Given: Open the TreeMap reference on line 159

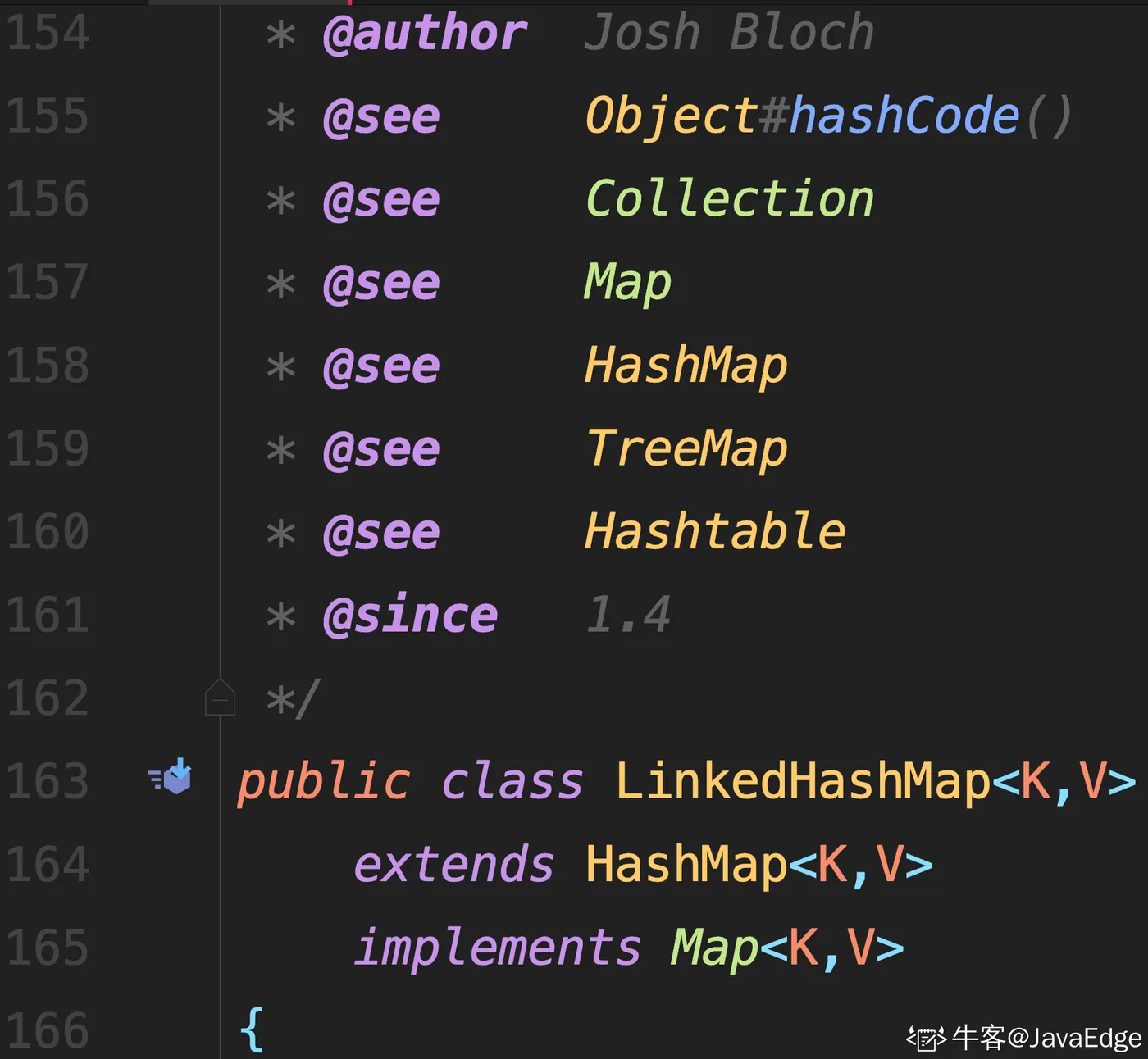Looking at the screenshot, I should 687,450.
